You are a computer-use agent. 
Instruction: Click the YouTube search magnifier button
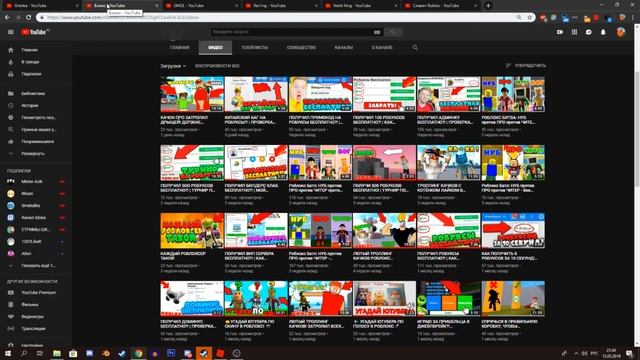(x=393, y=32)
